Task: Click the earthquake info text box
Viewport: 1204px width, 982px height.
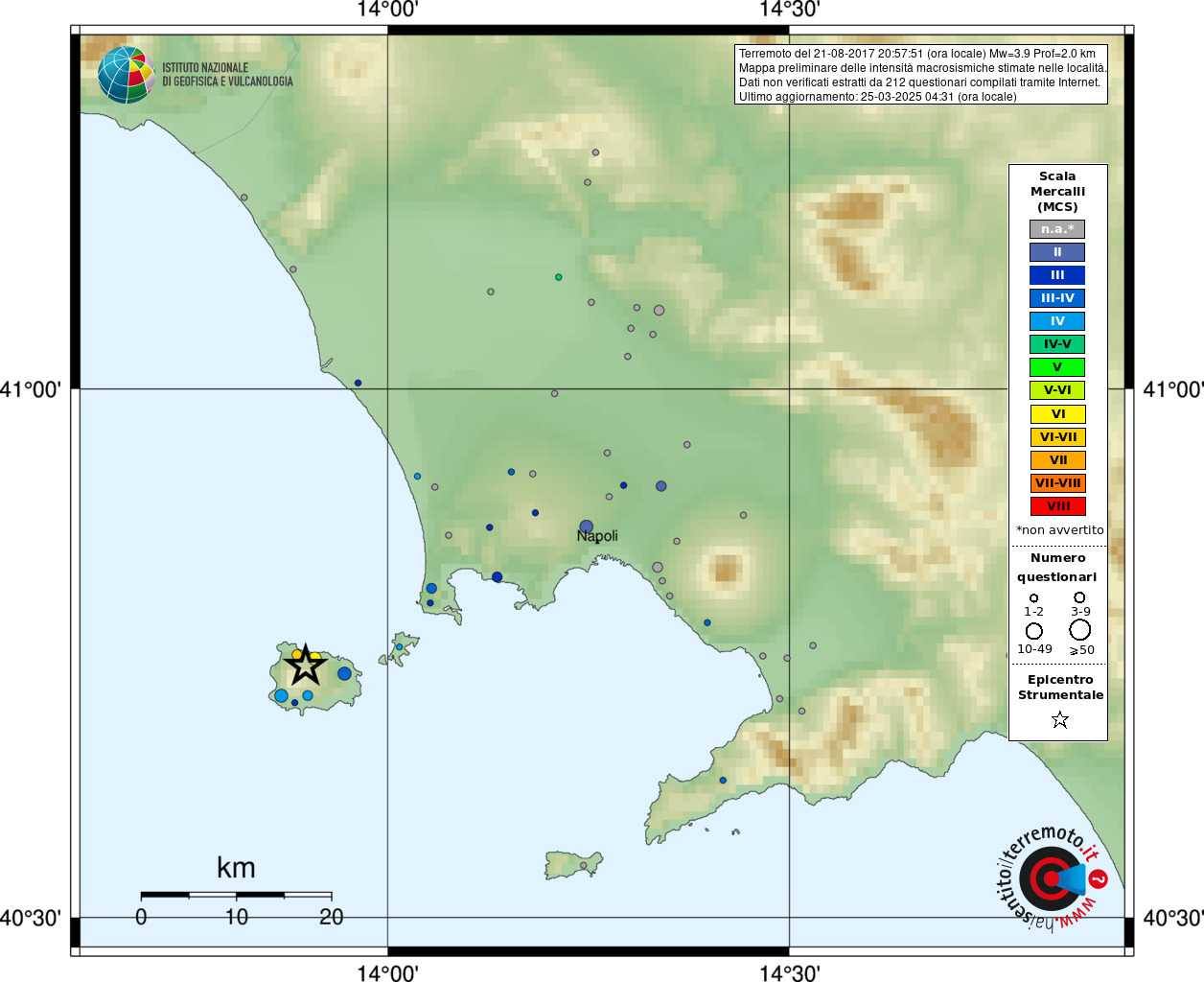Action: coord(921,75)
